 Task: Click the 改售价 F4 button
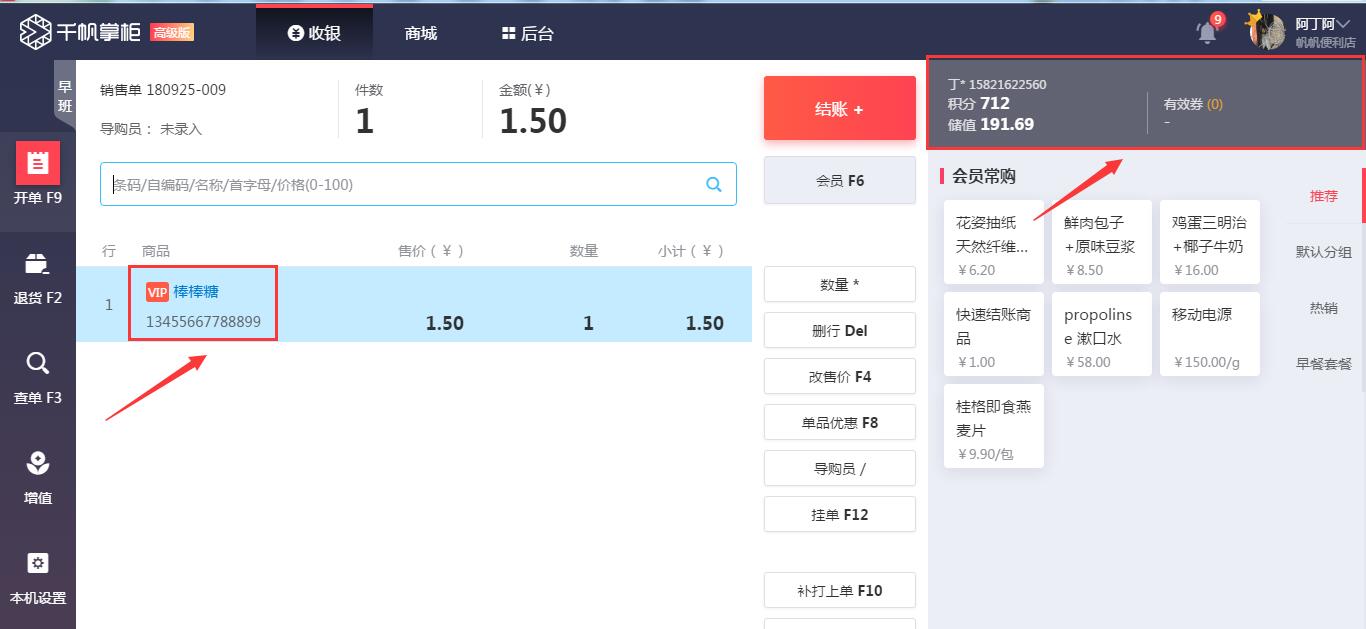(x=839, y=377)
